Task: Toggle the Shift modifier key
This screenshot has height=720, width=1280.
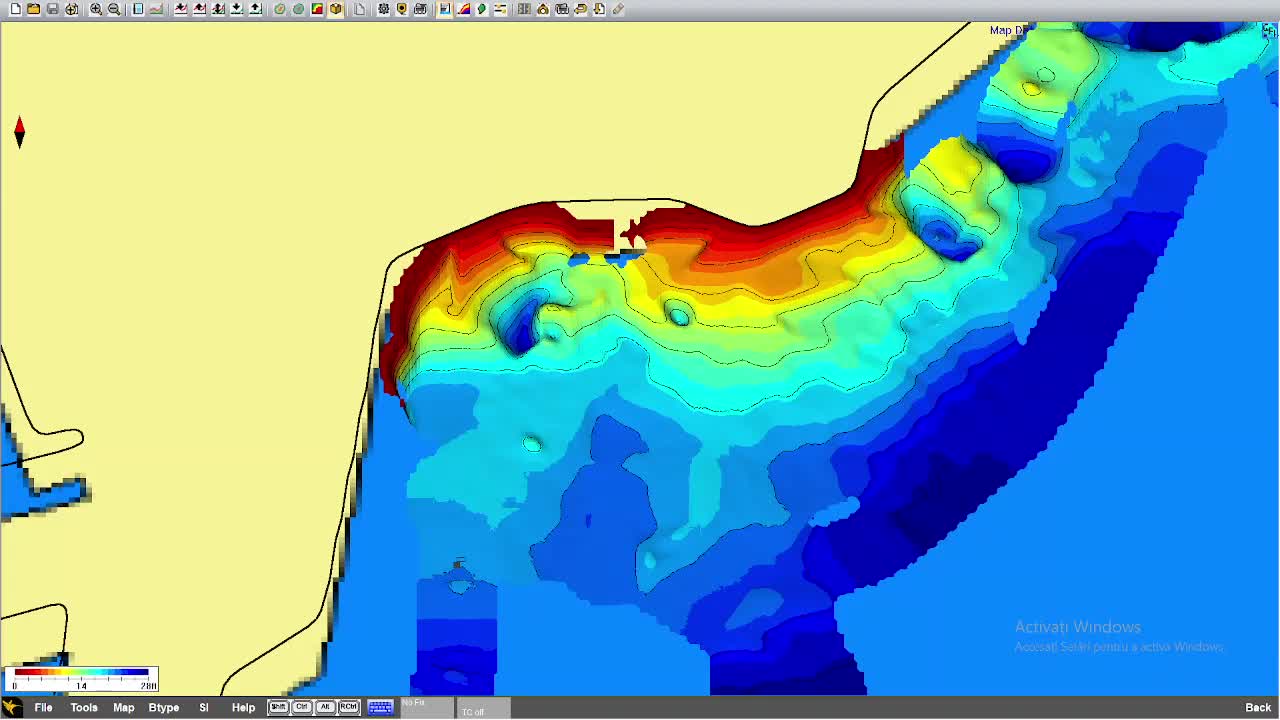Action: [x=278, y=707]
